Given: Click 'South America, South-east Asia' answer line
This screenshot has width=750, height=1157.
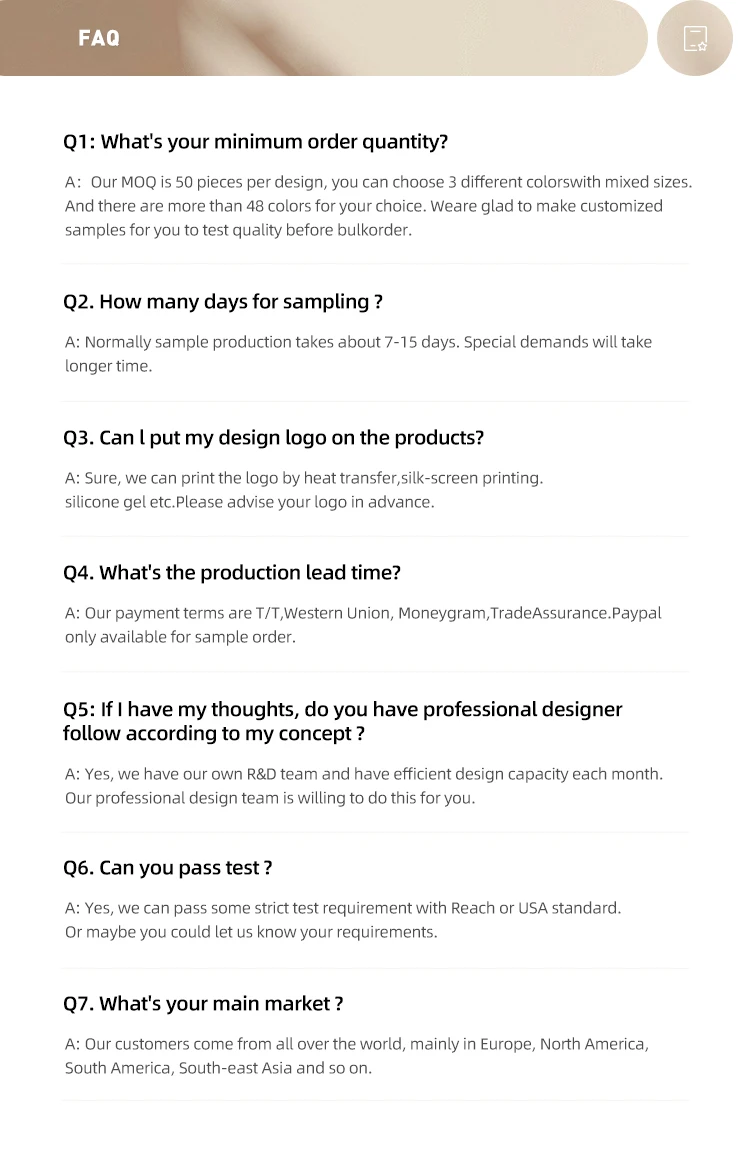Looking at the screenshot, I should 218,1068.
